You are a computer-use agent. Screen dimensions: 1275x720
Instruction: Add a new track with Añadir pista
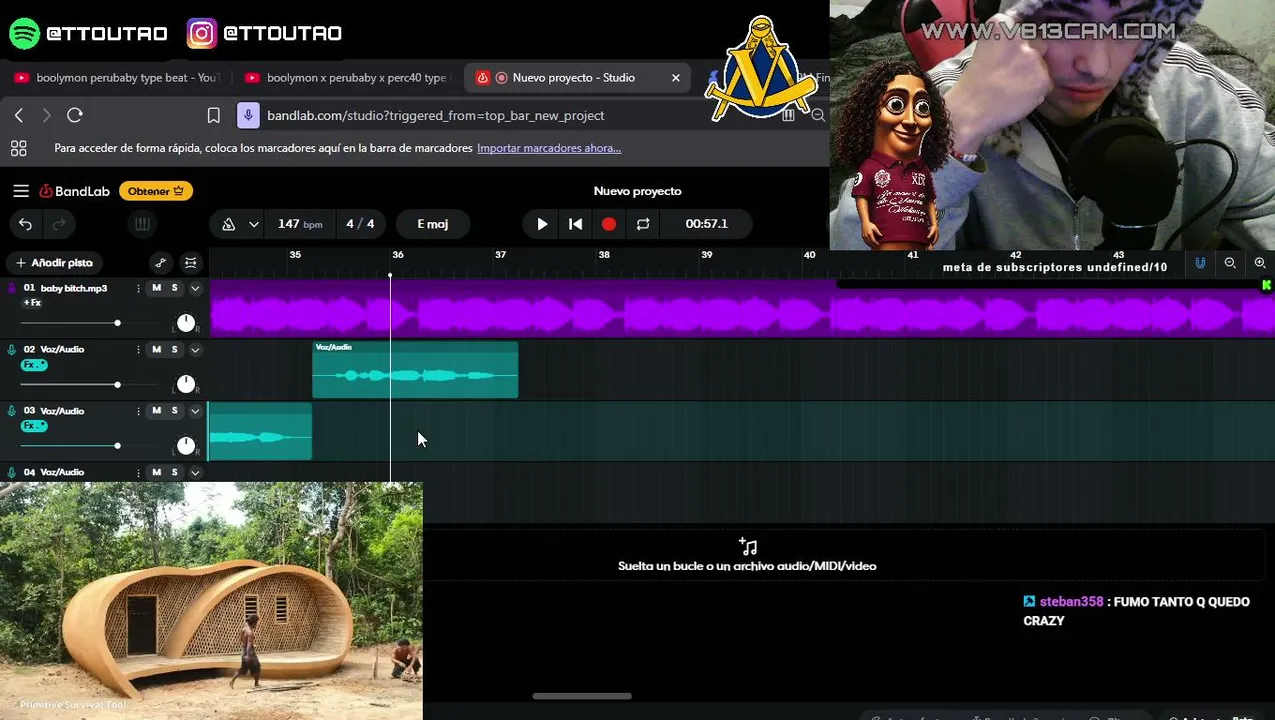tap(54, 263)
